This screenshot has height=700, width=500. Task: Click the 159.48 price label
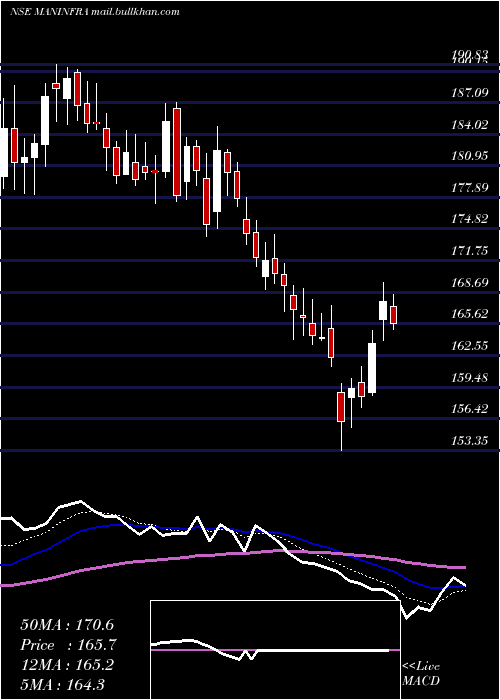pyautogui.click(x=469, y=378)
